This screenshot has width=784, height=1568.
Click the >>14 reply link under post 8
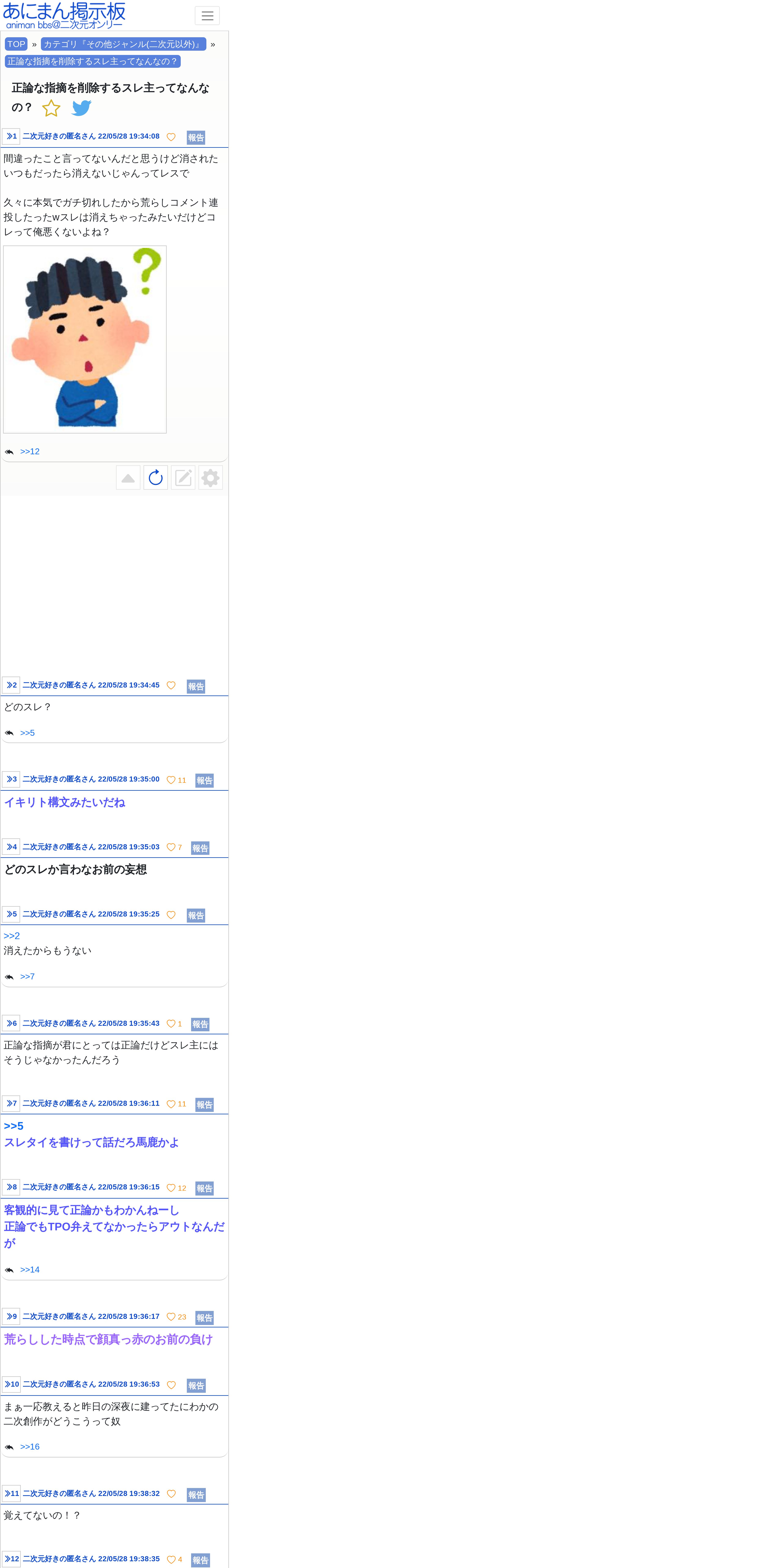[30, 1270]
